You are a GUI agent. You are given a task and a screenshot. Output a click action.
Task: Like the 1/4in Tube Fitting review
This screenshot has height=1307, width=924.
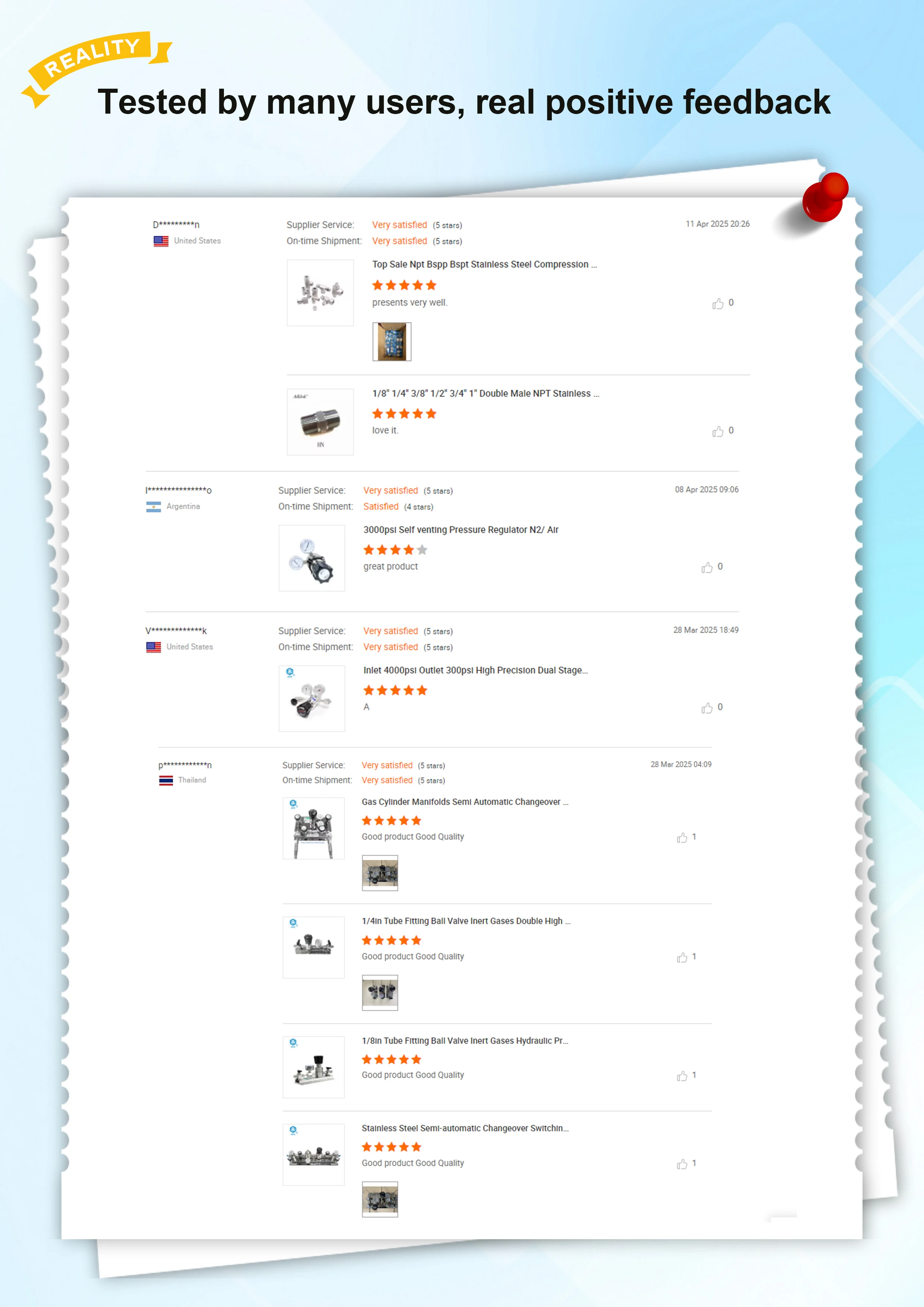coord(681,958)
